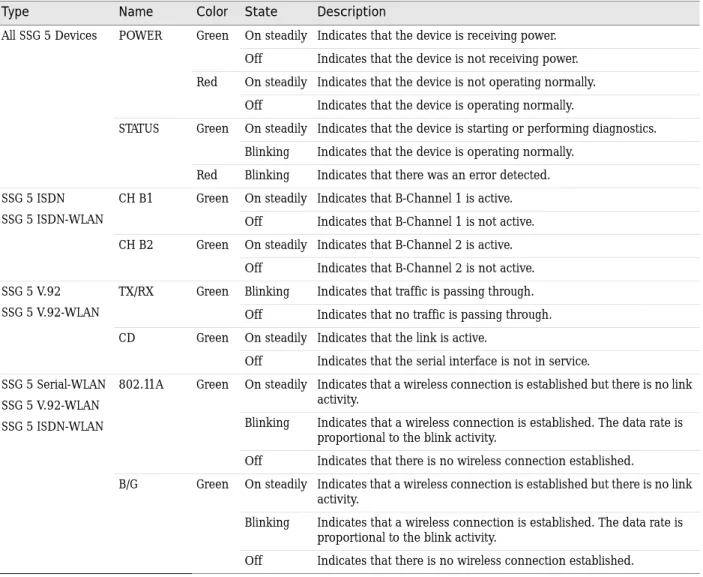Viewport: 703px width, 577px height.
Task: Click 'Off' state in the CD group
Action: (254, 361)
